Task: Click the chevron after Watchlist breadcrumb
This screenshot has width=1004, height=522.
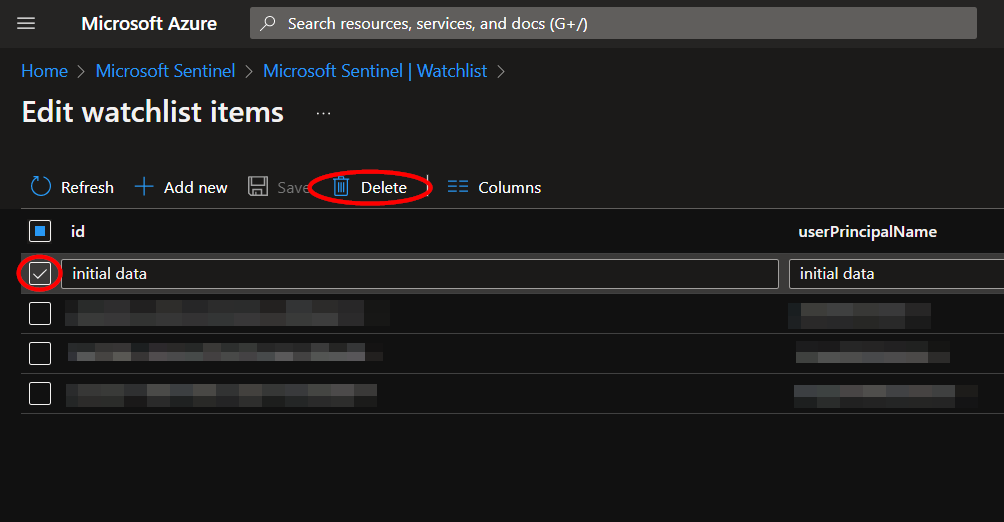Action: 501,72
